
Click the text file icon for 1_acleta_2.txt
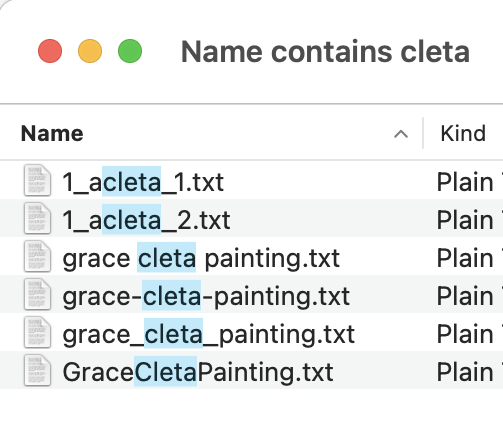coord(37,218)
